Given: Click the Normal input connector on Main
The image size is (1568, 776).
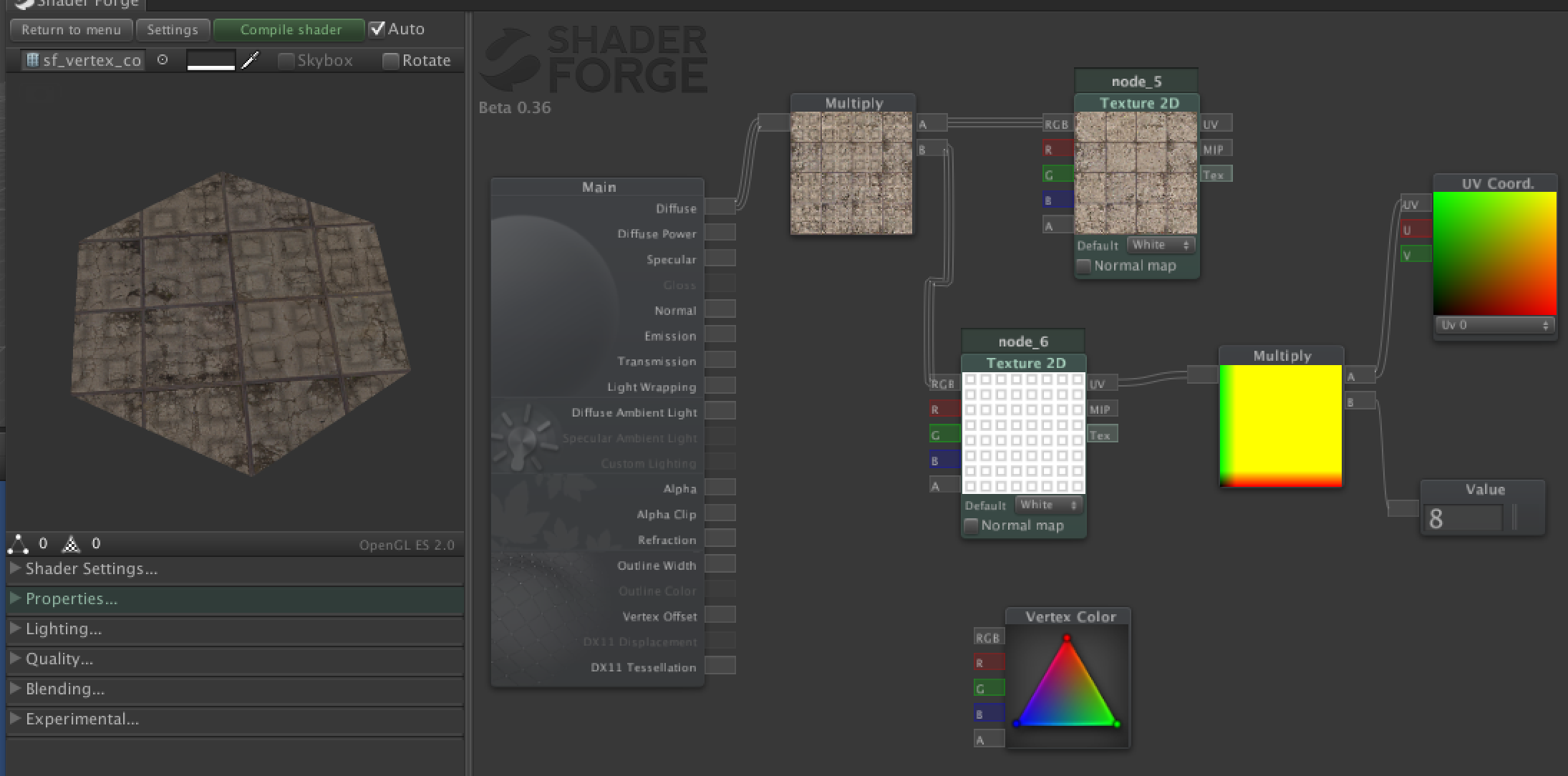Looking at the screenshot, I should coord(720,309).
